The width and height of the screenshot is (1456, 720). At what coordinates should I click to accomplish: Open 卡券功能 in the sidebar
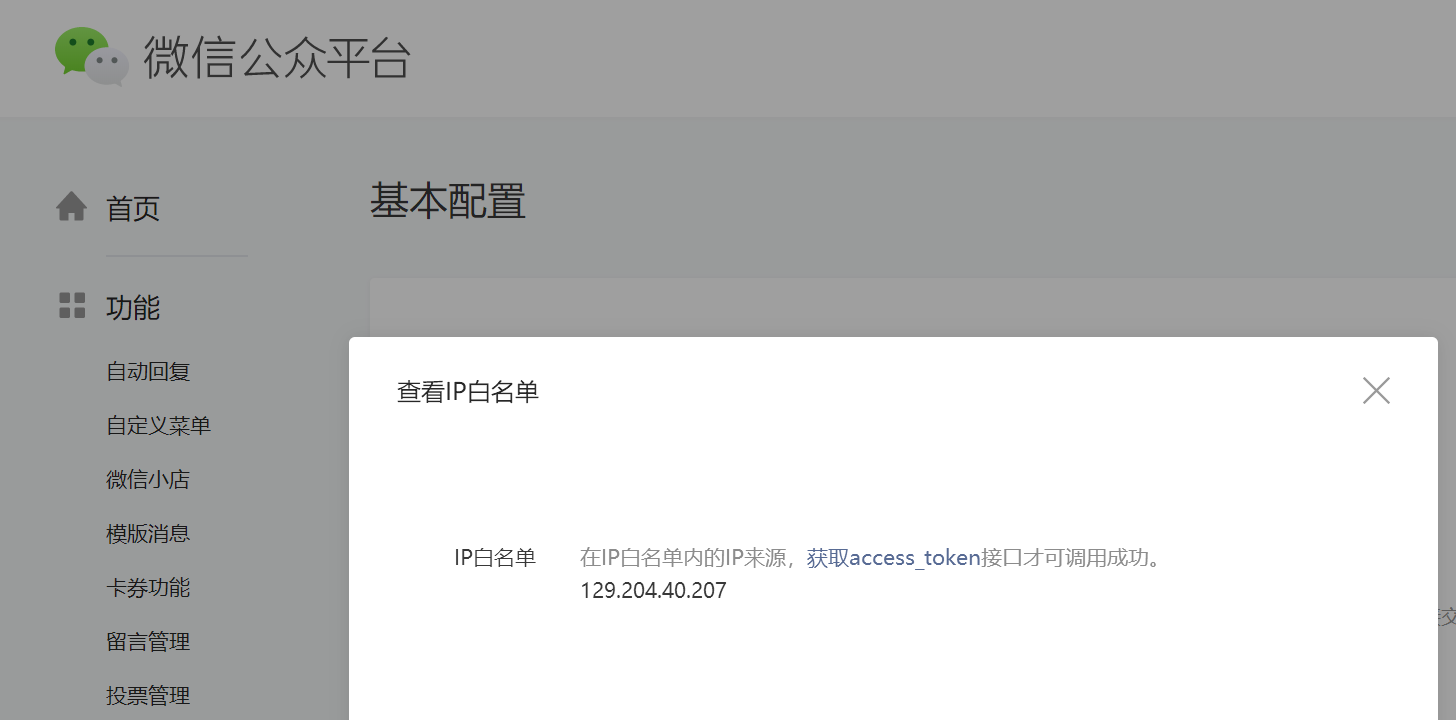(x=148, y=588)
